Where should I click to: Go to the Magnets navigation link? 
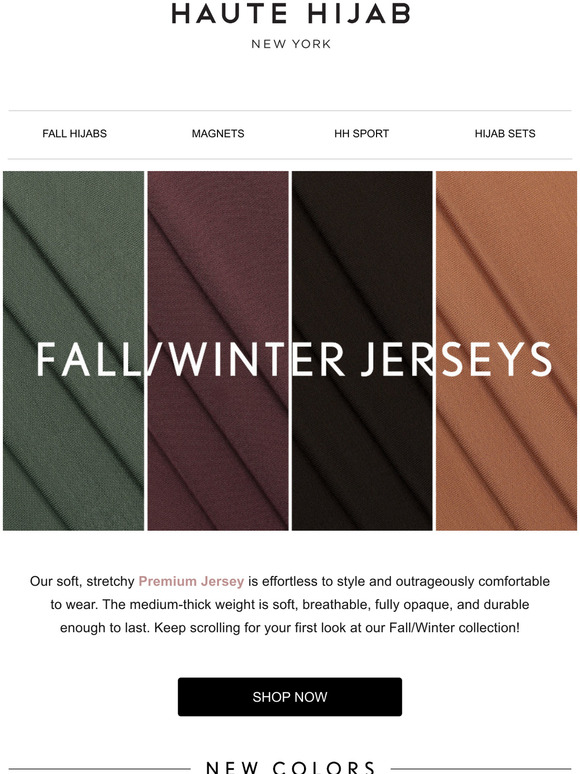click(x=218, y=133)
